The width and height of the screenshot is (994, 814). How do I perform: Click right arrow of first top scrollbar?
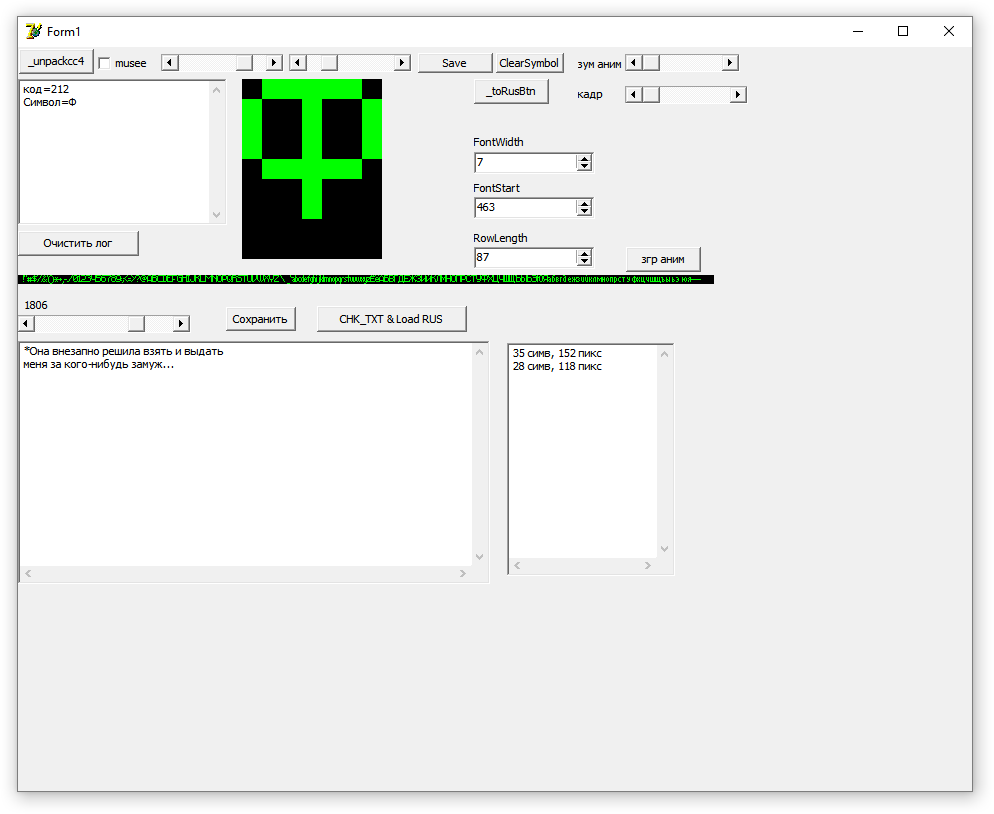click(274, 63)
